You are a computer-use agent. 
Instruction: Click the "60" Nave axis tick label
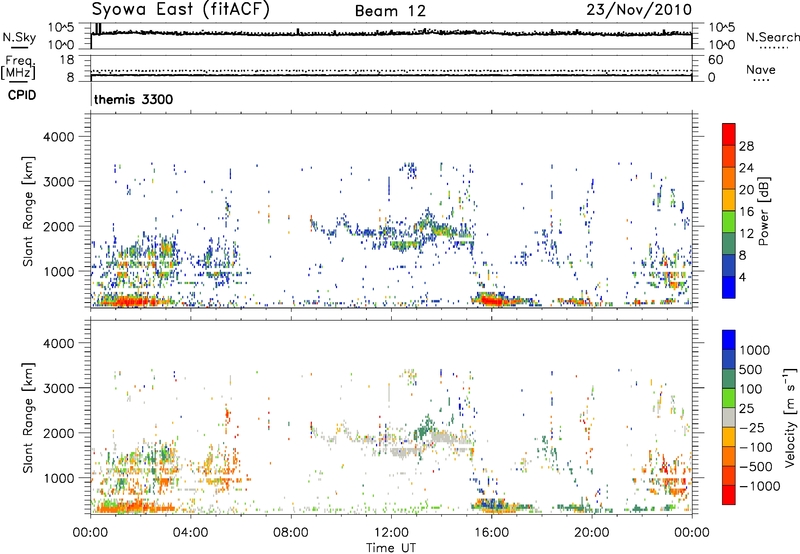715,60
